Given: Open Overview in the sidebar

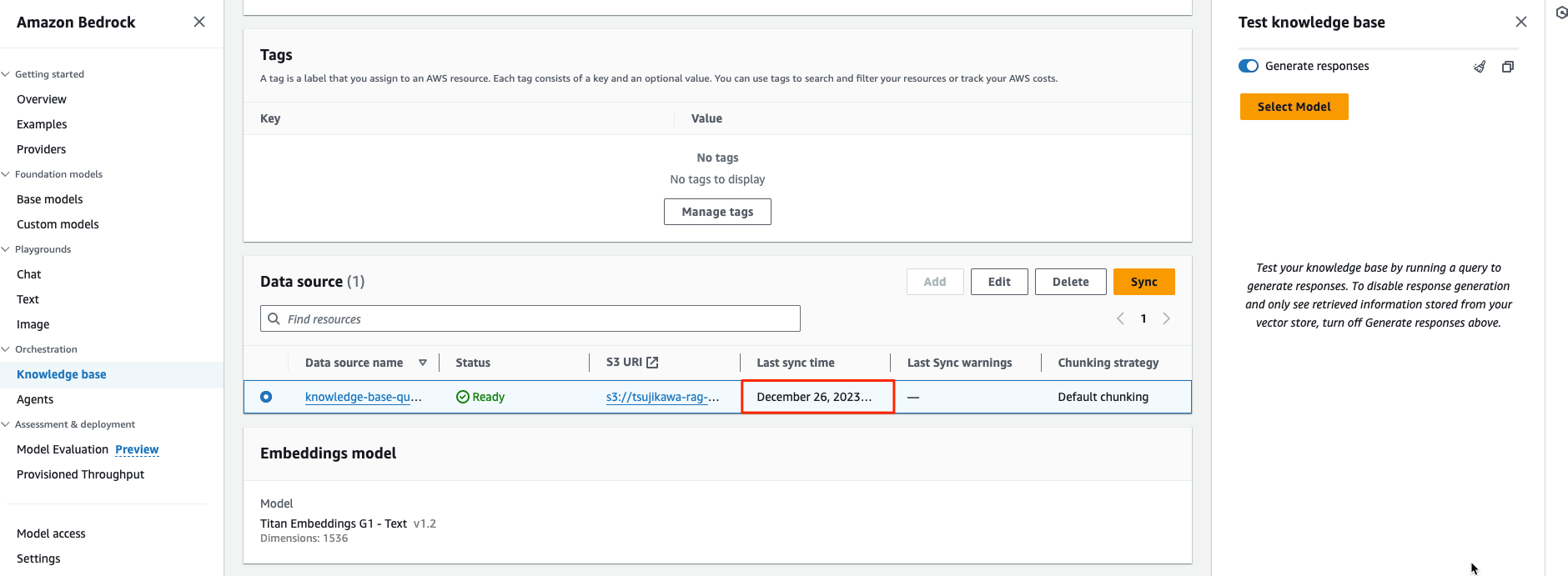Looking at the screenshot, I should (42, 99).
